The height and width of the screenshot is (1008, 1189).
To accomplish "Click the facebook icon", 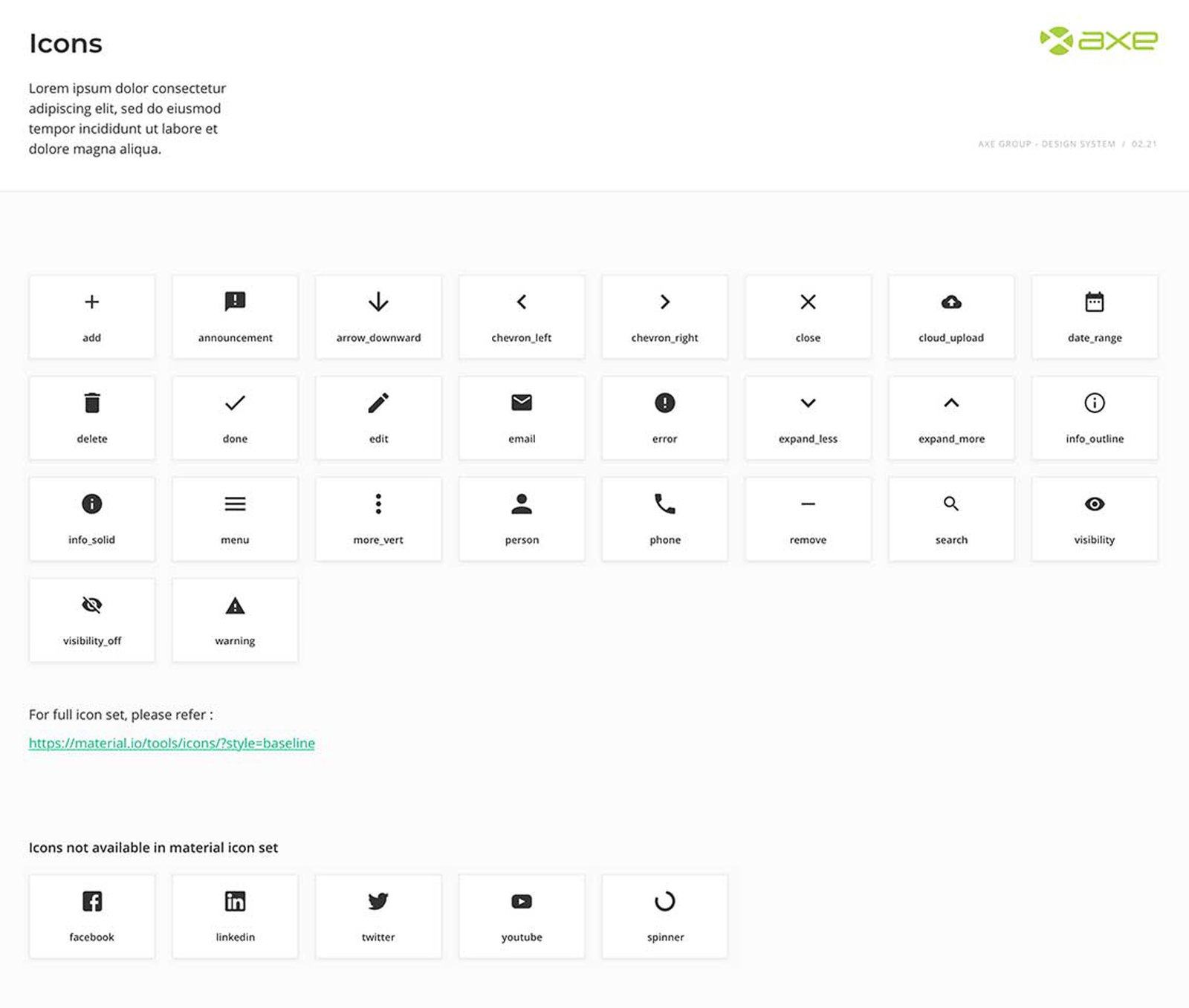I will coord(91,901).
